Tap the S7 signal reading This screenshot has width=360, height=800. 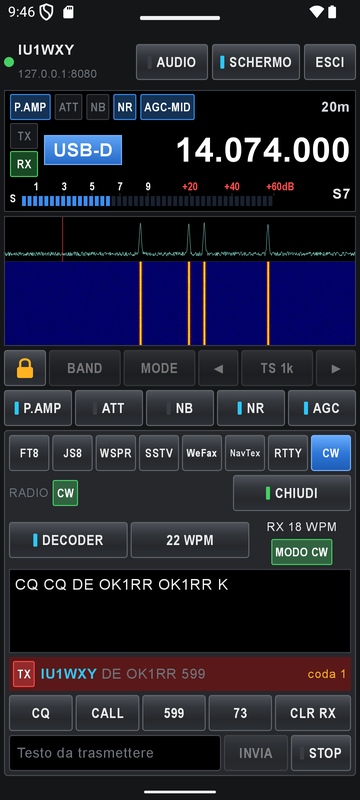(341, 194)
